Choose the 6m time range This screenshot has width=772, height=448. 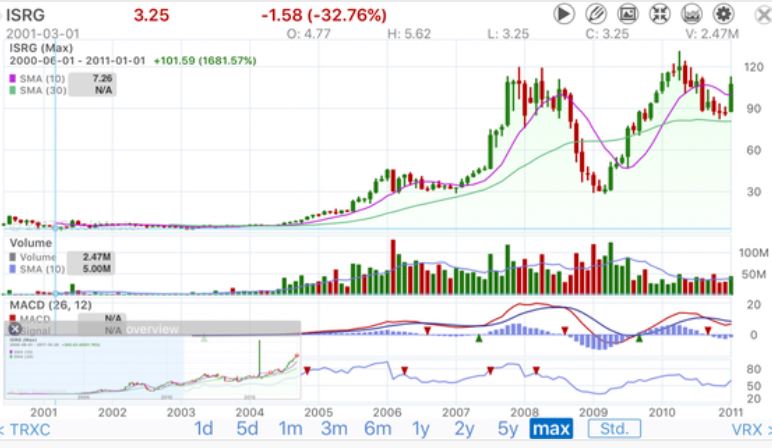377,430
